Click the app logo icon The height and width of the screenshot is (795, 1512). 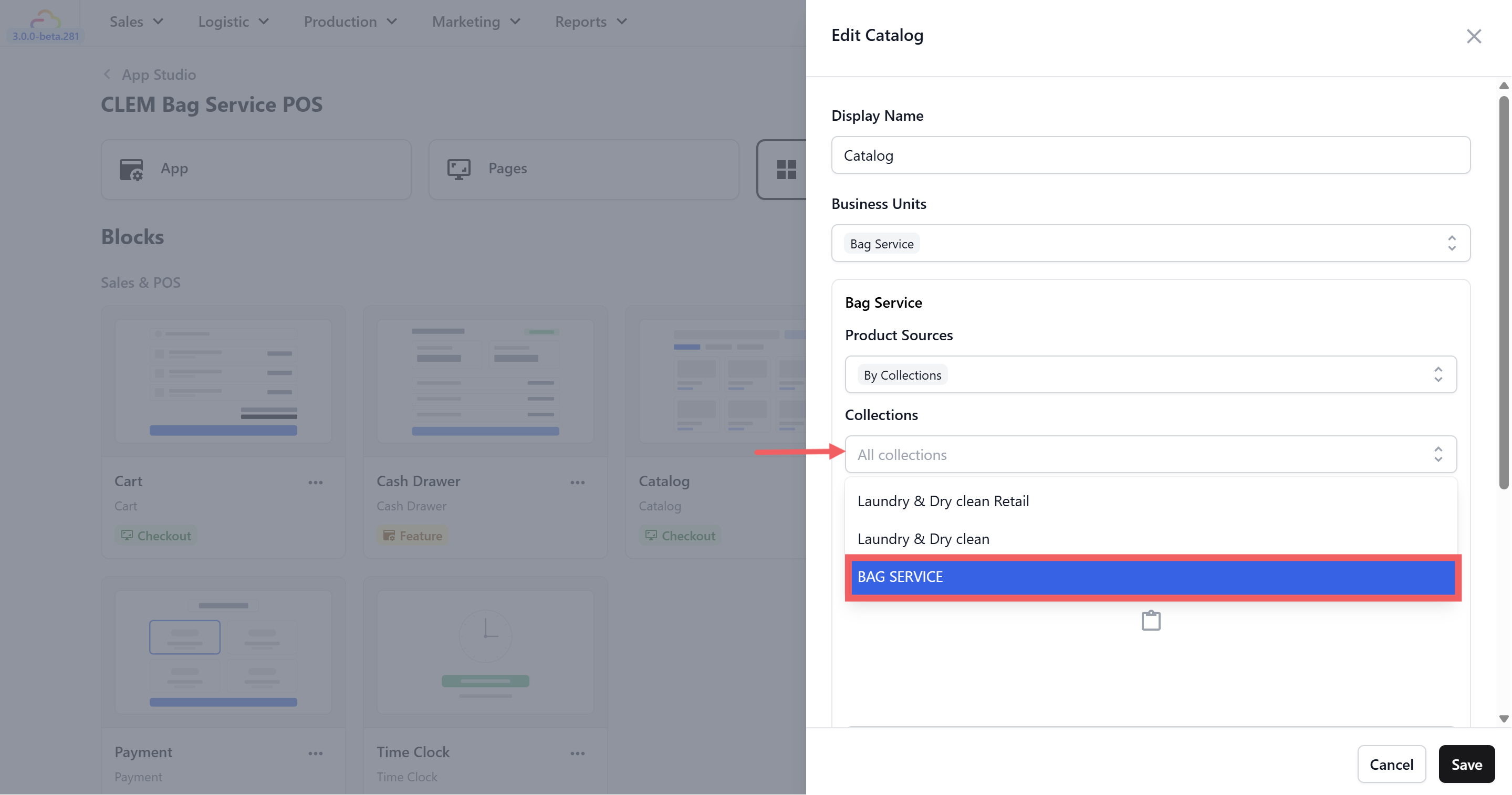(x=45, y=20)
